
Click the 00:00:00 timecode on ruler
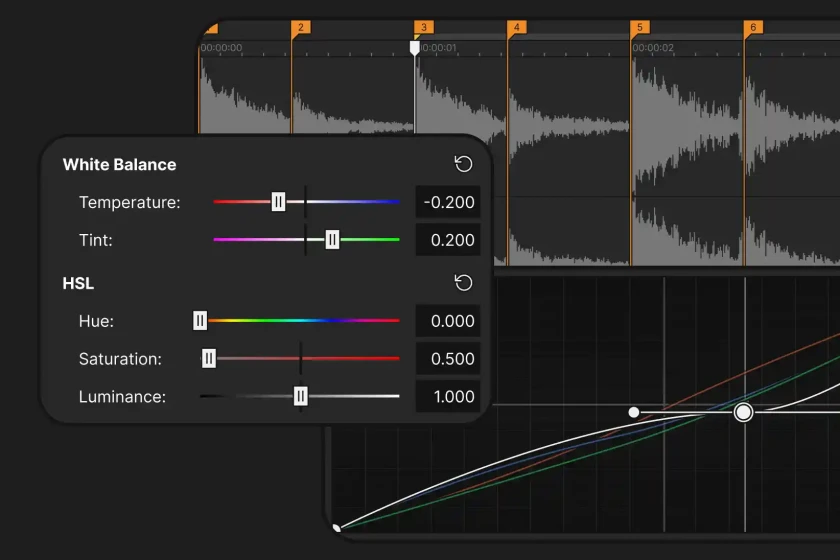[x=221, y=48]
